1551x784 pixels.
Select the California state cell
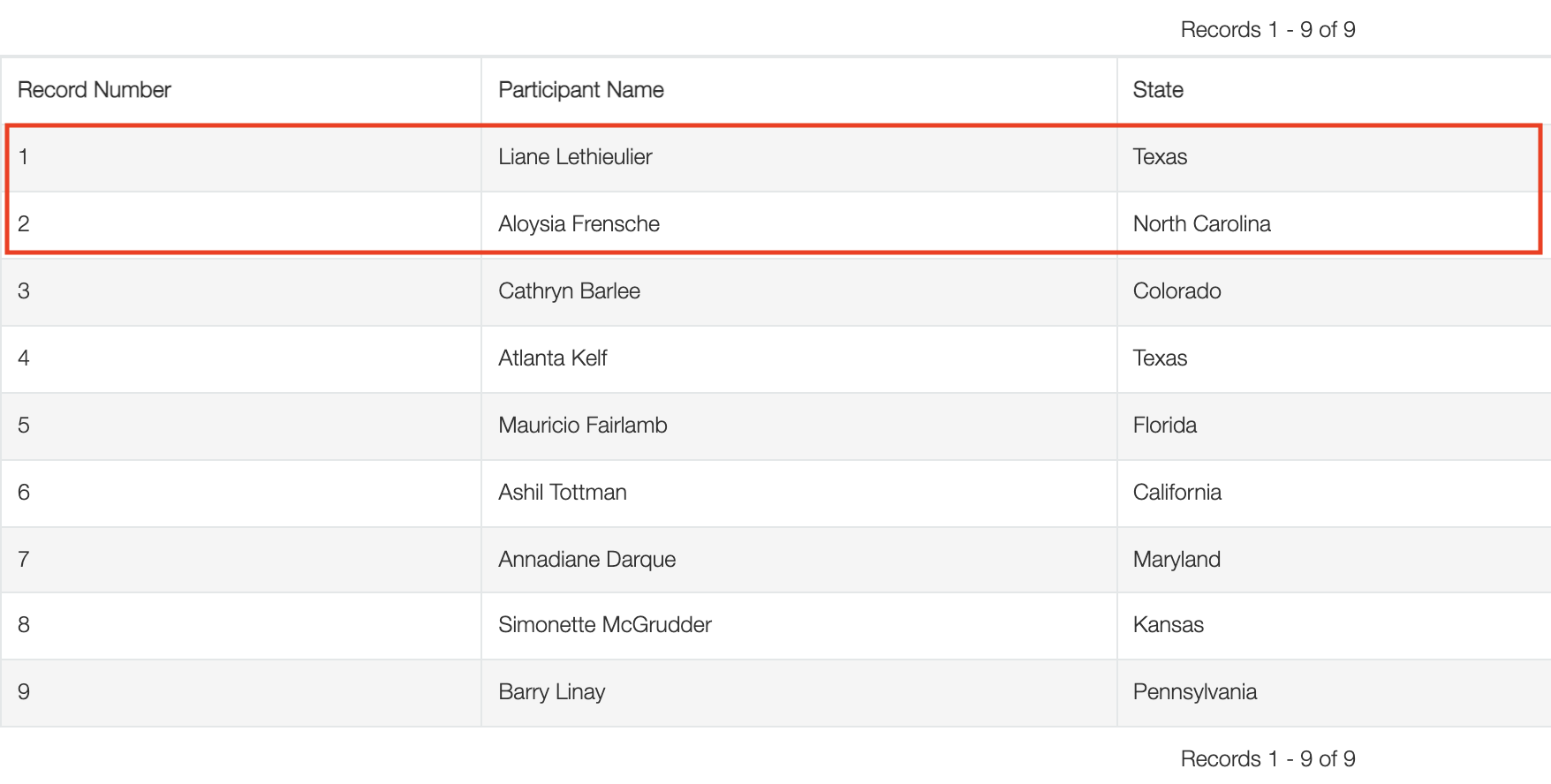click(1176, 493)
